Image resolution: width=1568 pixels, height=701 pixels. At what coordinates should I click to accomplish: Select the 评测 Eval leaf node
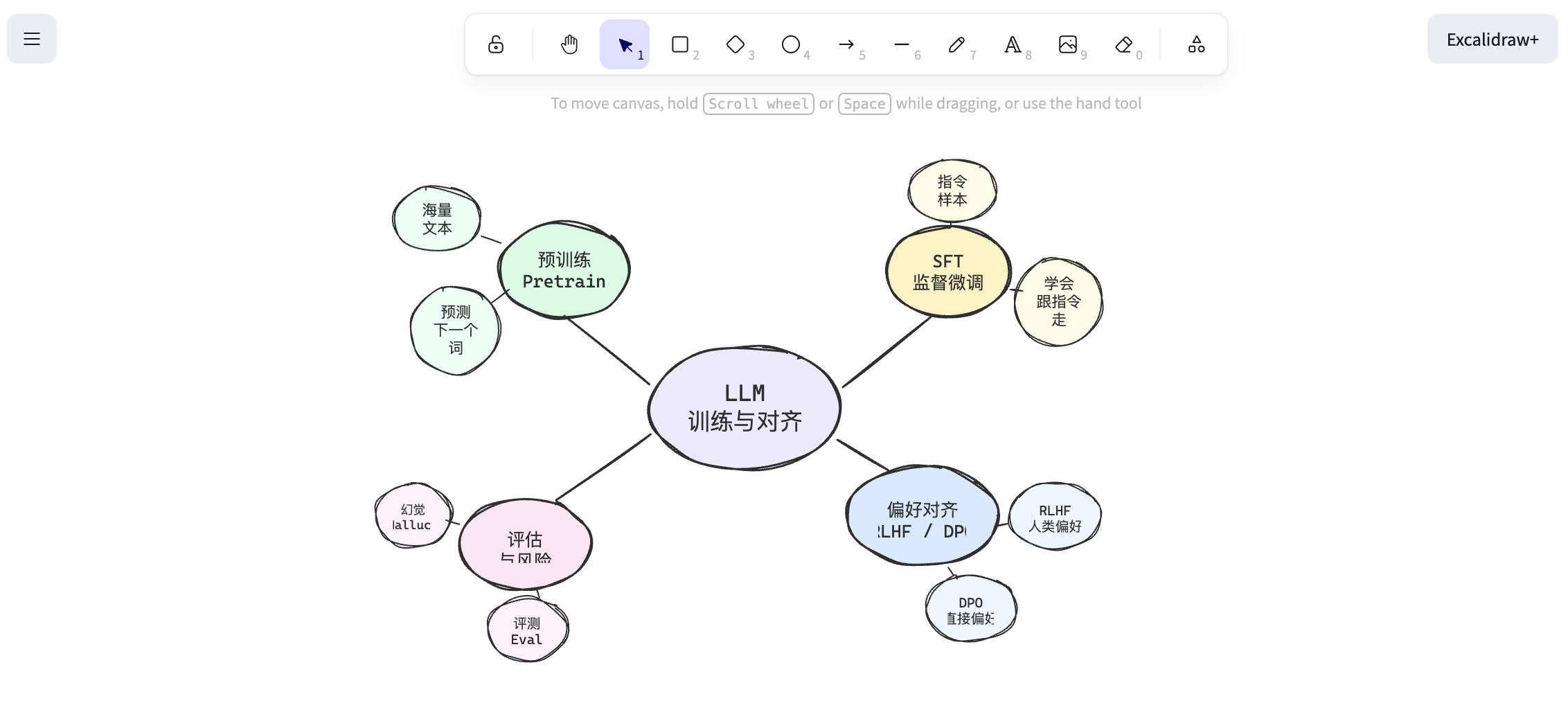[528, 630]
